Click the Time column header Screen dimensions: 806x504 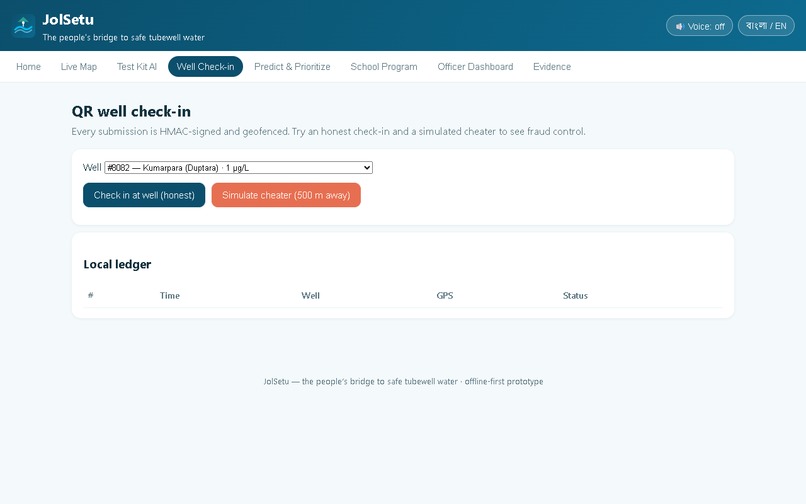point(170,295)
